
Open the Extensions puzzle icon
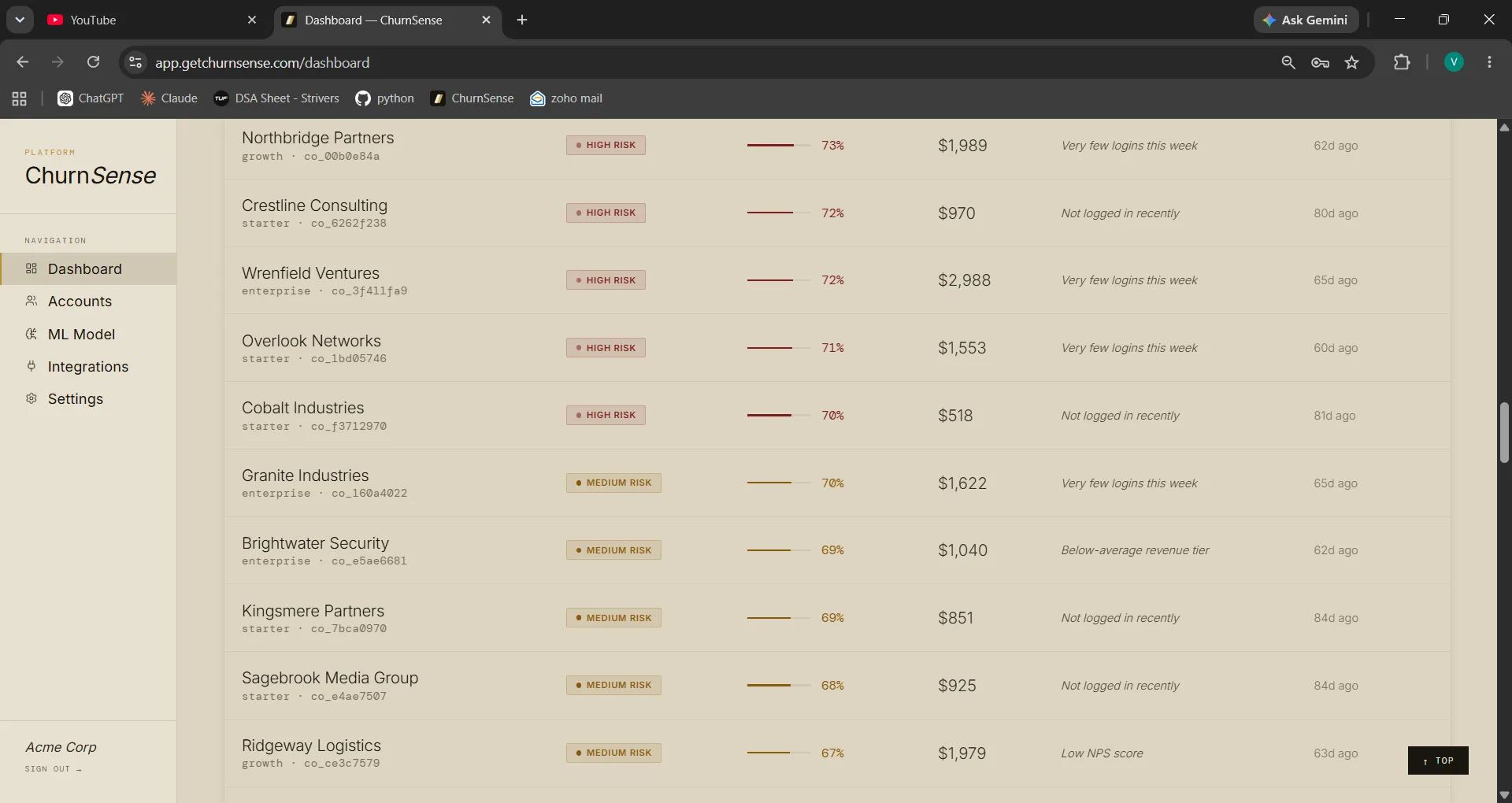click(x=1402, y=62)
